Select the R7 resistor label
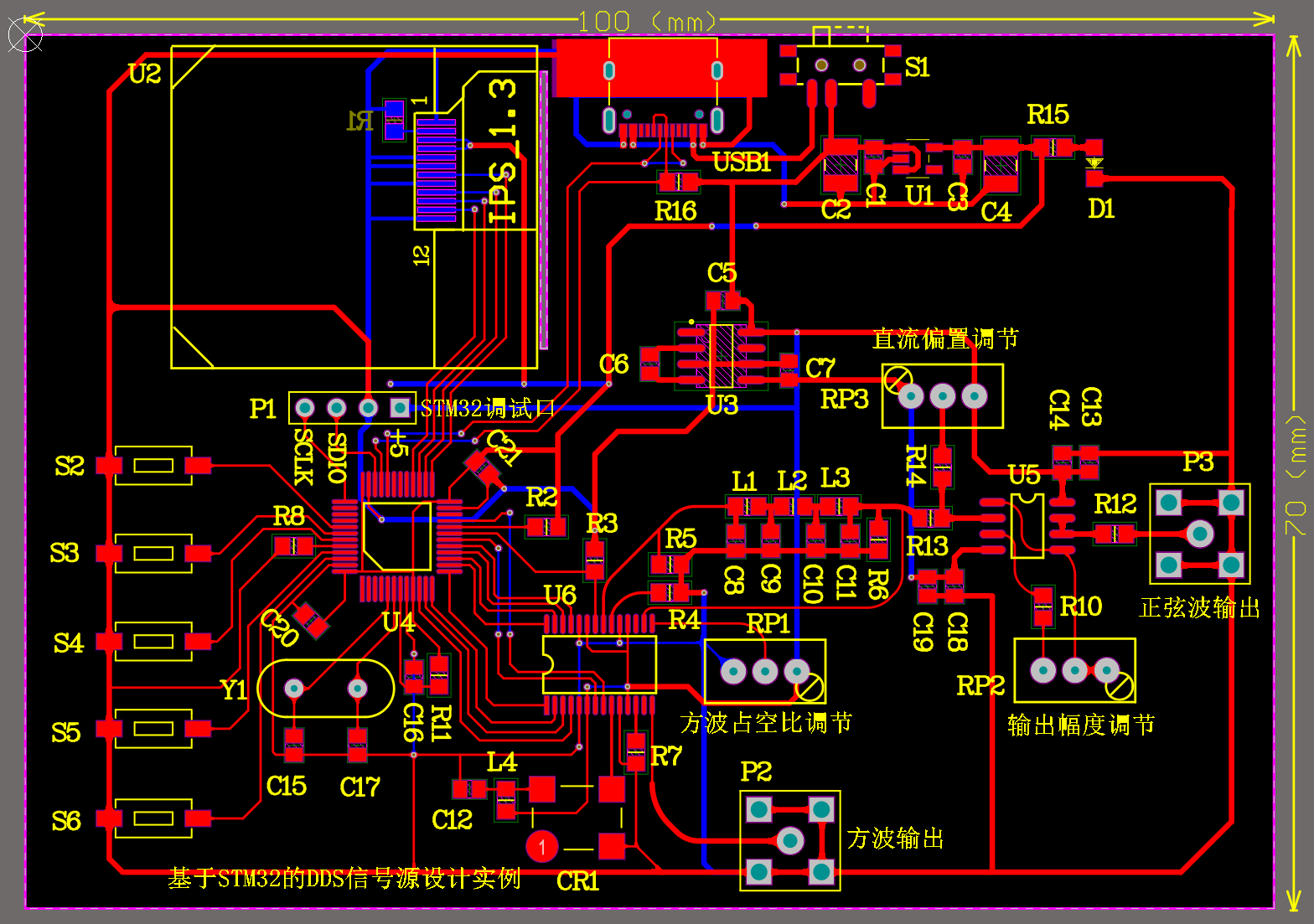The width and height of the screenshot is (1314, 924). [666, 756]
